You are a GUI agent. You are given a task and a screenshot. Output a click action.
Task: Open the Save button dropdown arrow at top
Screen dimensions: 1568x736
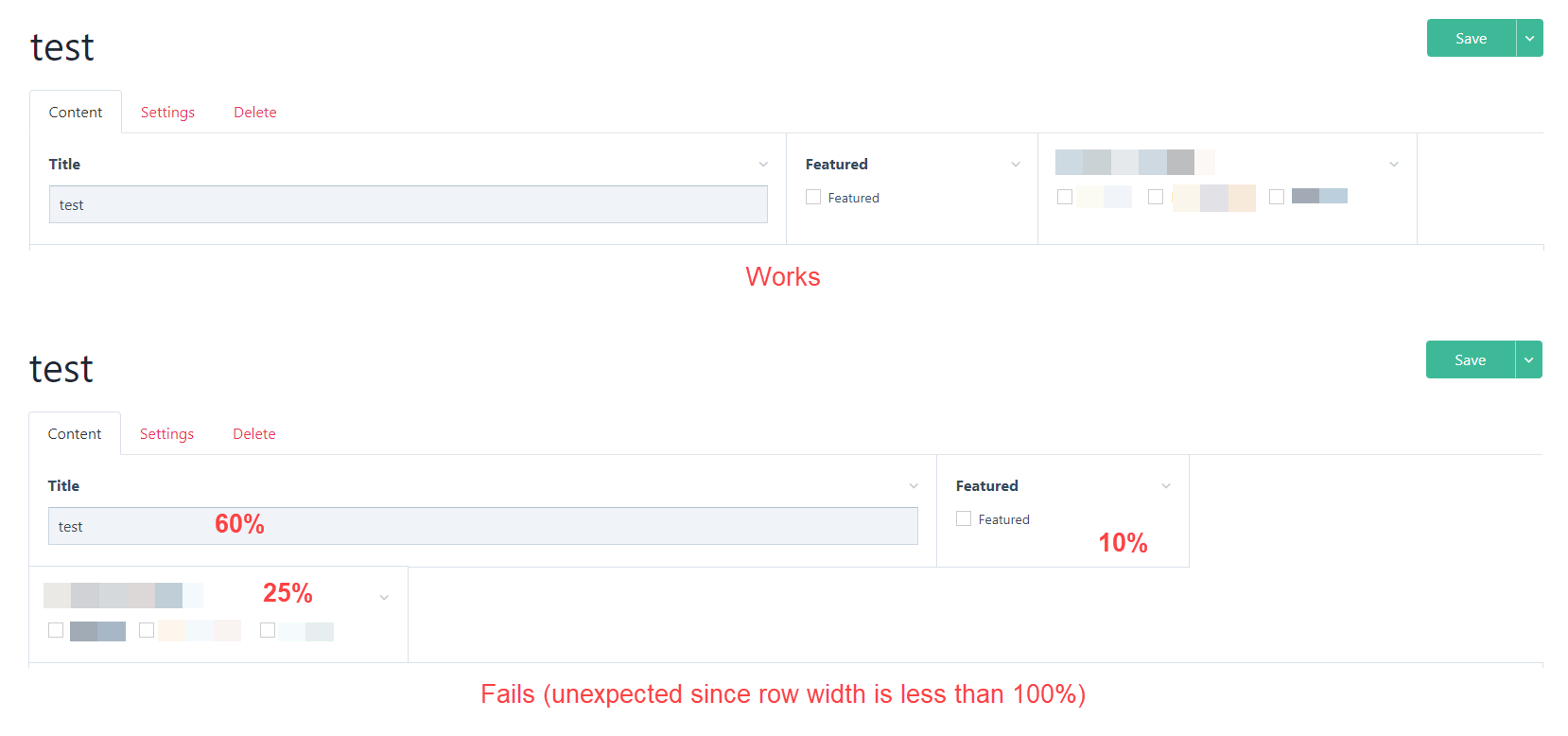[1529, 38]
